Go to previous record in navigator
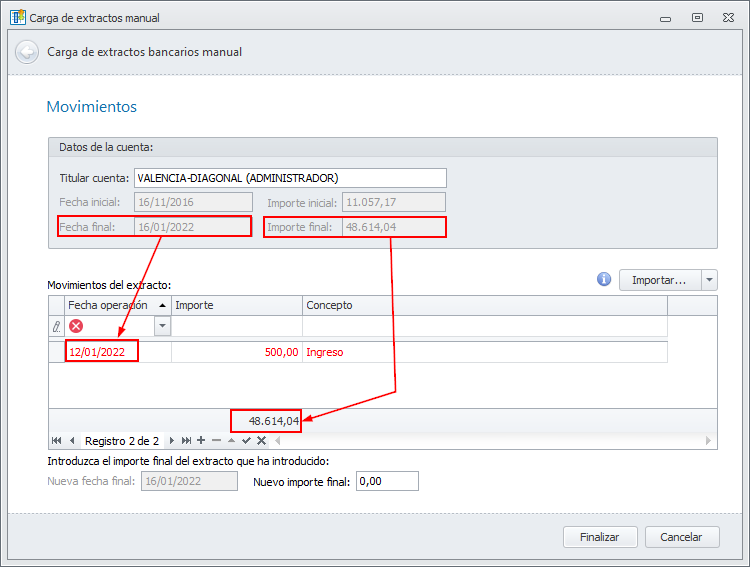 click(x=72, y=440)
